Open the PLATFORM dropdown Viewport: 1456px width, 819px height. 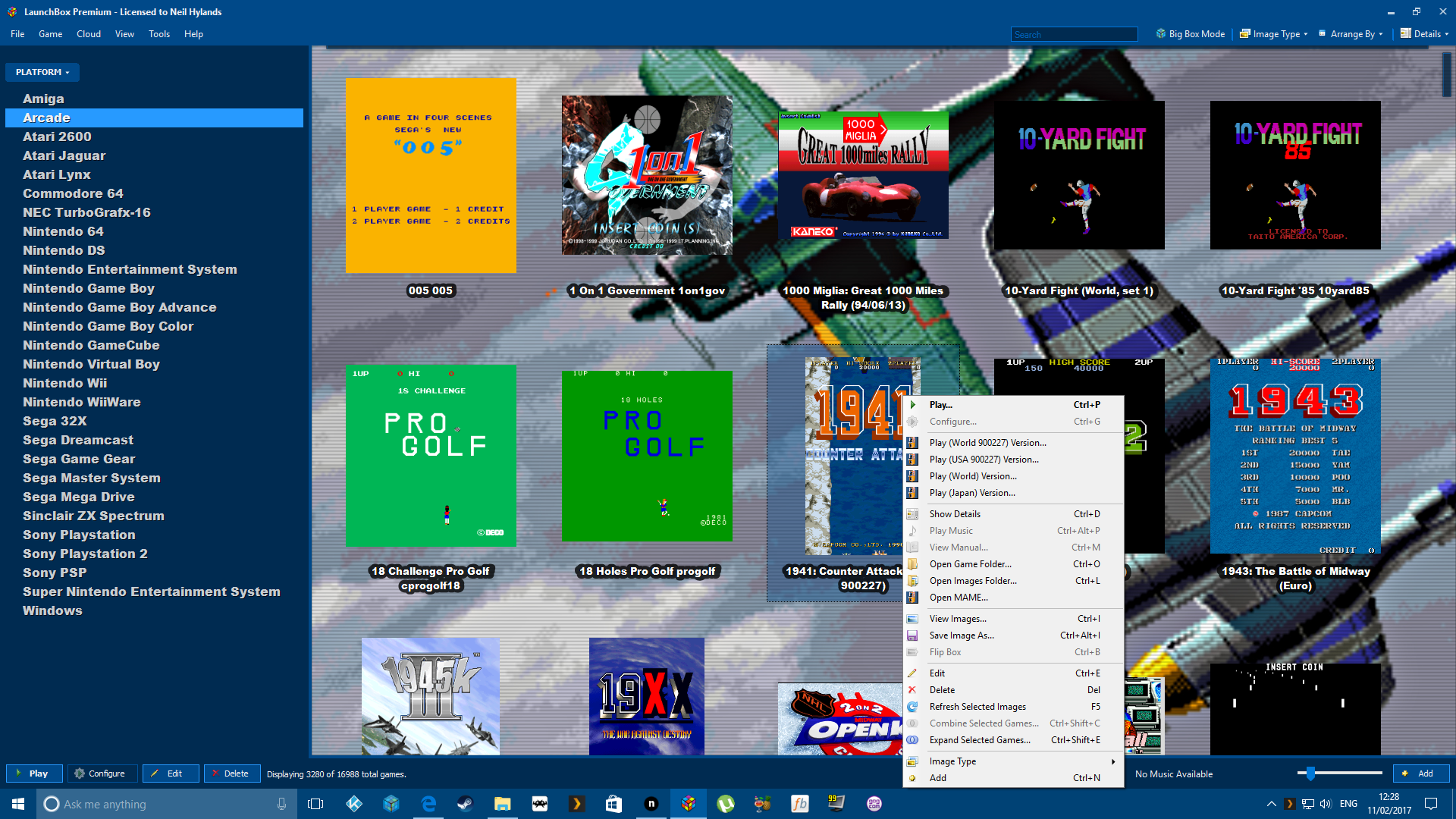click(42, 72)
